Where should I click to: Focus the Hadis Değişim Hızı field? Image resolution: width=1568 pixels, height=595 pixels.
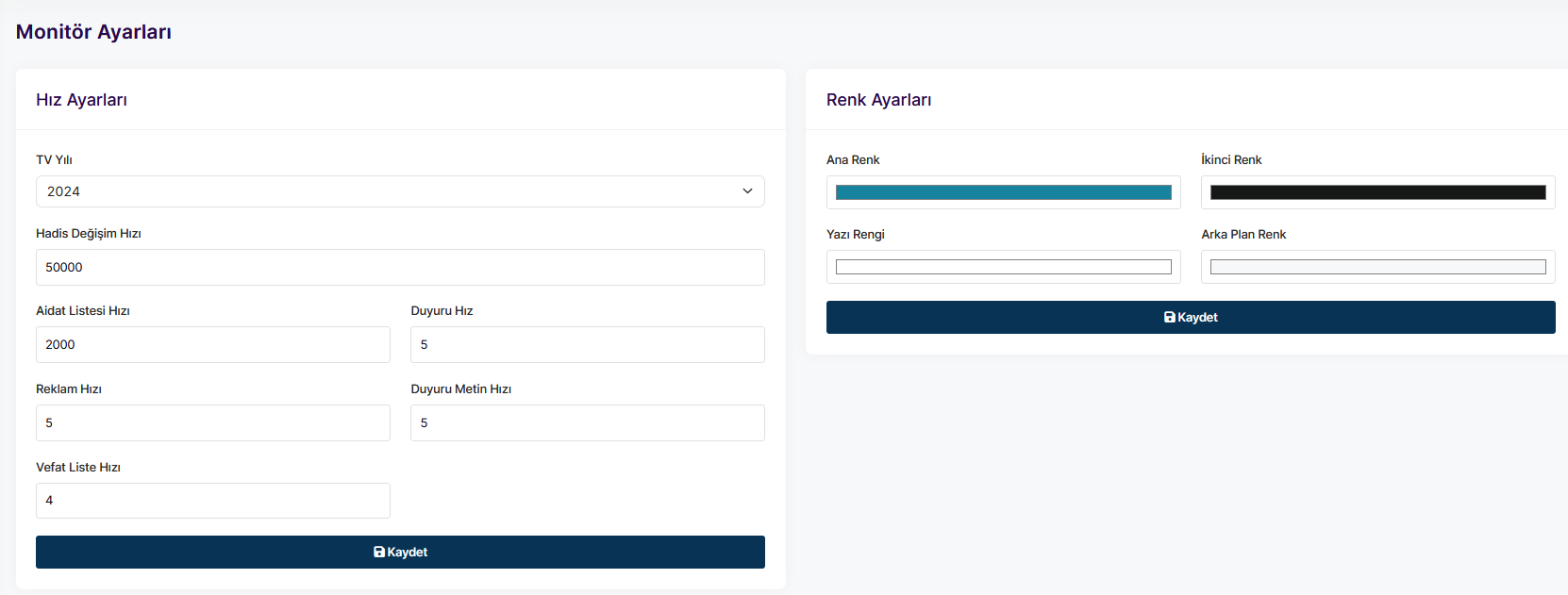click(399, 268)
